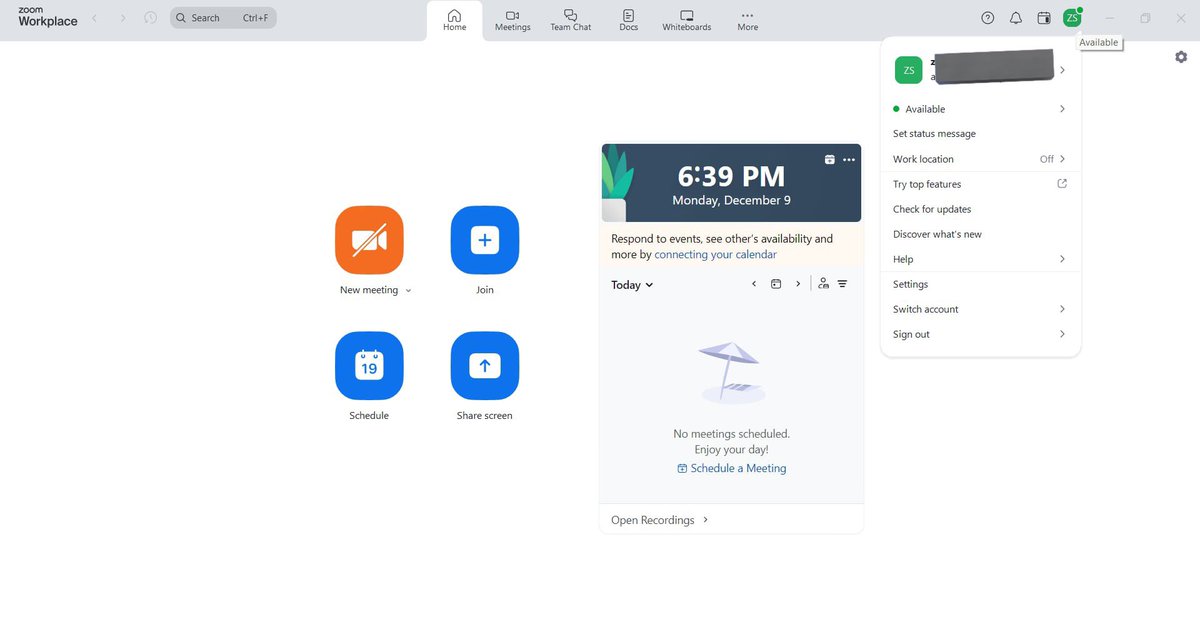Image resolution: width=1200 pixels, height=634 pixels.
Task: Click the Schedule a Meeting link
Action: (x=732, y=468)
